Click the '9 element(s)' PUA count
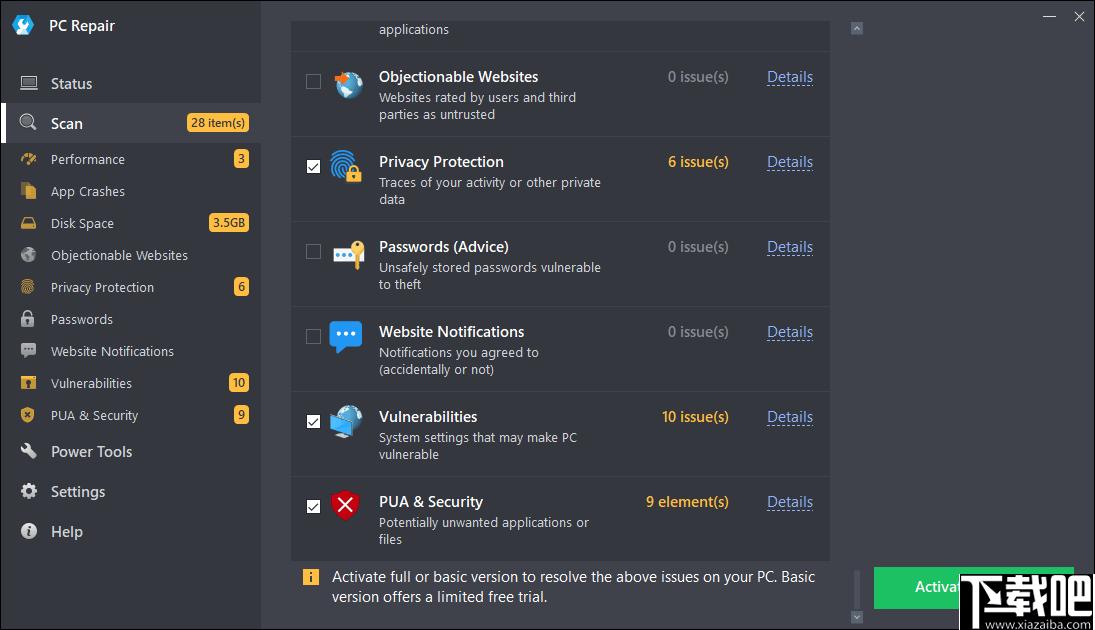This screenshot has width=1095, height=630. pyautogui.click(x=687, y=502)
